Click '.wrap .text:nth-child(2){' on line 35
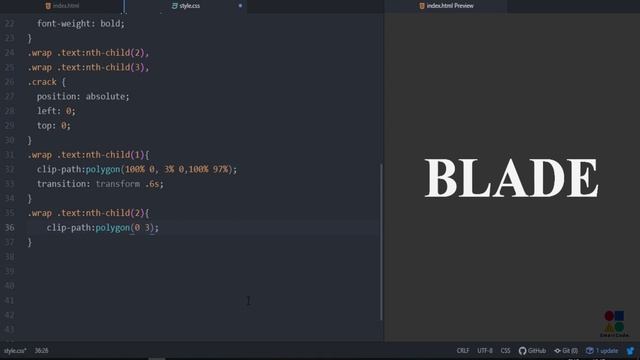Image resolution: width=640 pixels, height=360 pixels. click(x=88, y=213)
